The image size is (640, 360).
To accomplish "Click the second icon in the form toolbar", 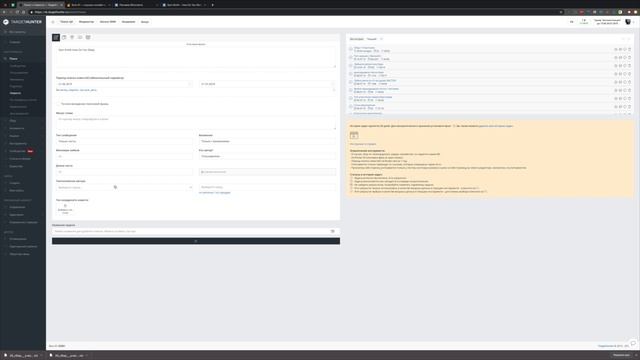I will pos(64,37).
